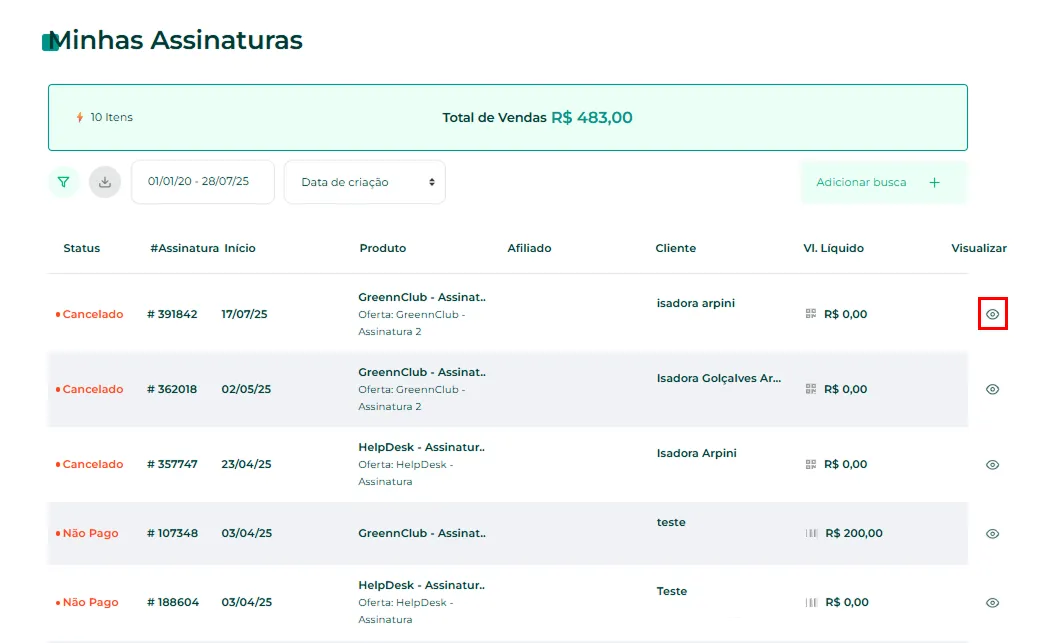Screen dimensions: 1041x643
Task: Click the R$ 200,00 net value
Action: pos(854,534)
